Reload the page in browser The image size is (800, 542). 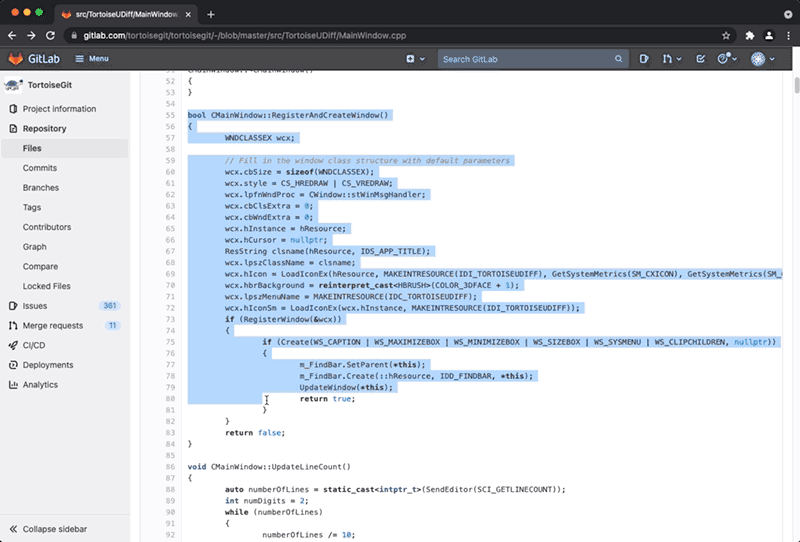(x=50, y=36)
